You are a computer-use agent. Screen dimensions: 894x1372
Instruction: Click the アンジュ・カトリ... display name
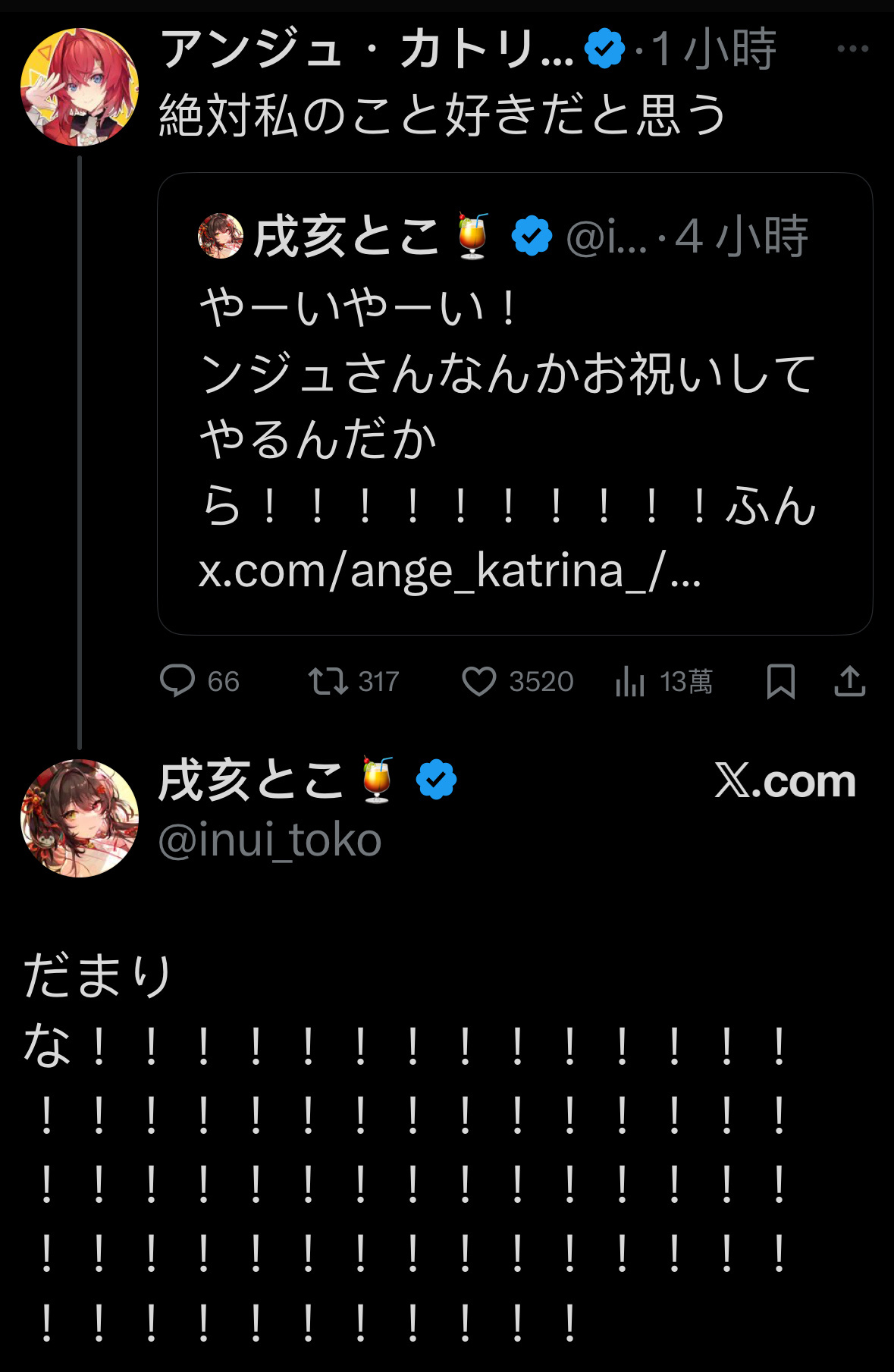tap(366, 49)
